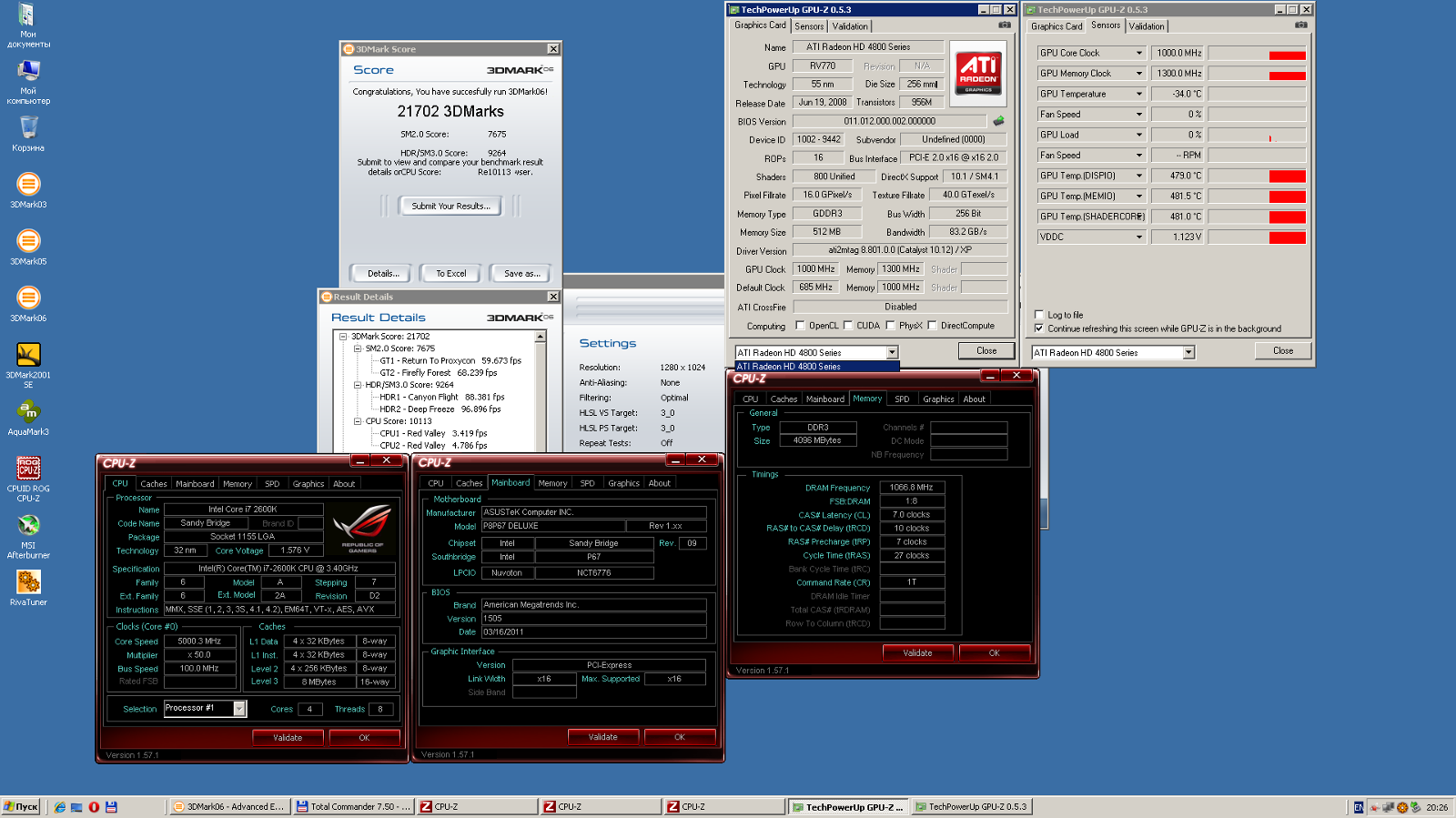The height and width of the screenshot is (818, 1456).
Task: Enable the Log to file checkbox
Action: click(x=1039, y=315)
